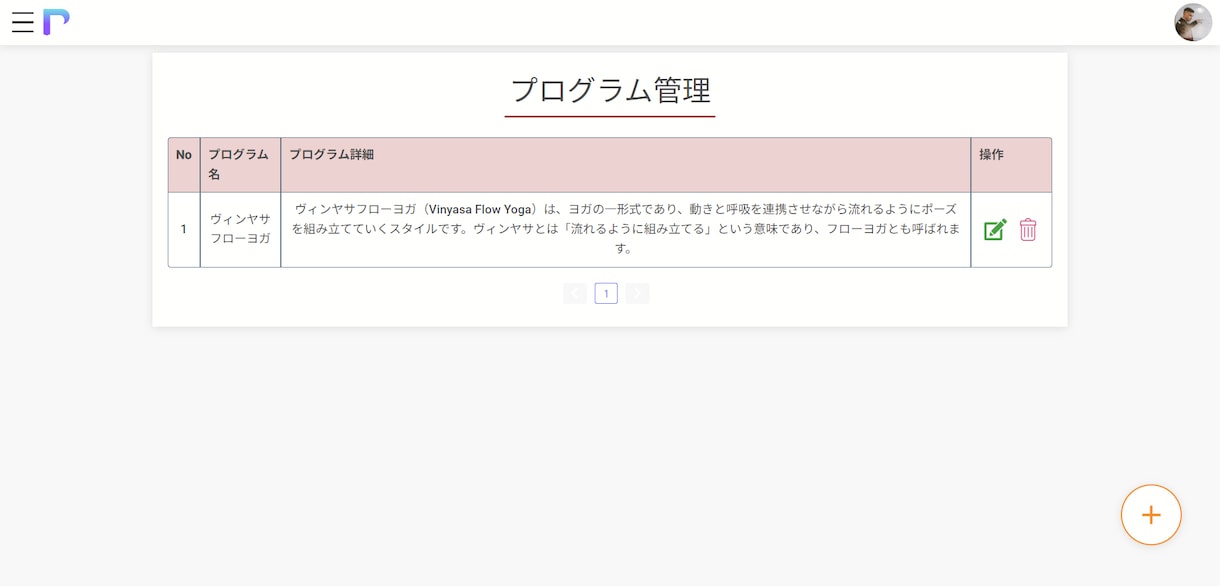
Task: Edit the ヴィンヤサフローヨガ program
Action: 995,230
